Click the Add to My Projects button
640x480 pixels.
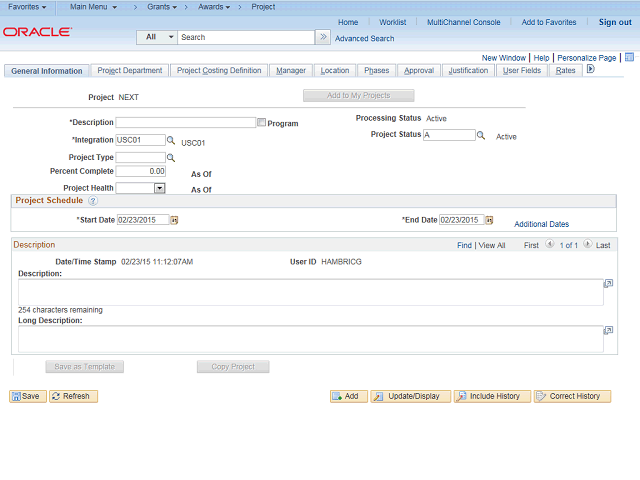pyautogui.click(x=358, y=96)
